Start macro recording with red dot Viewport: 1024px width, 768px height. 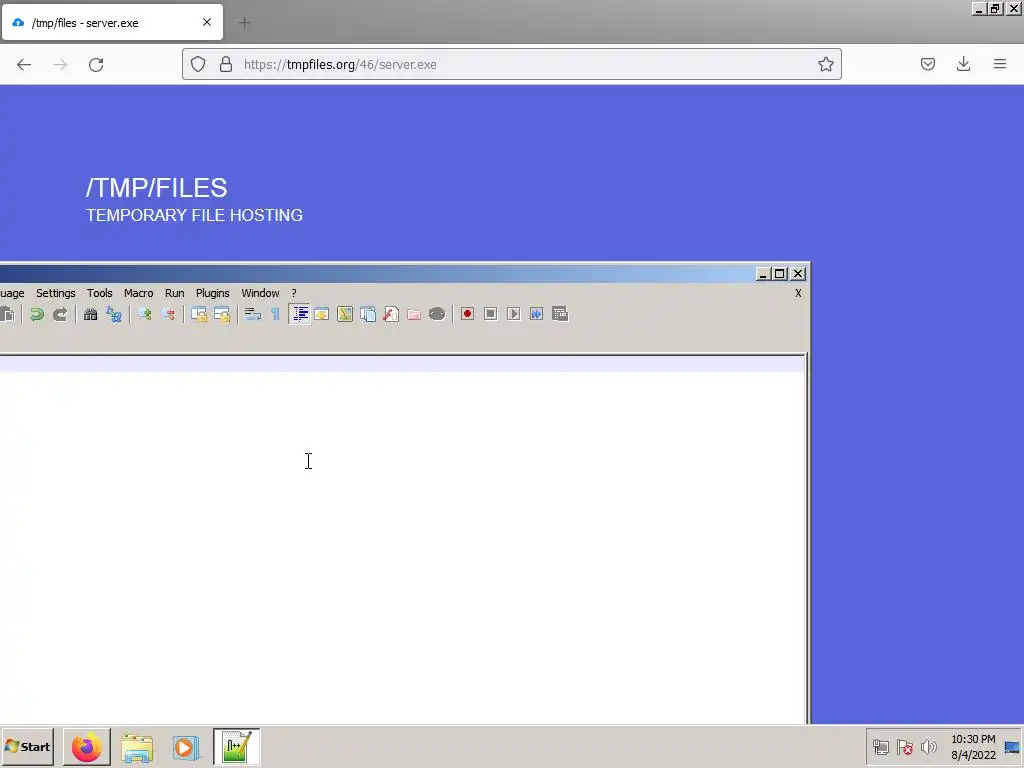[468, 315]
